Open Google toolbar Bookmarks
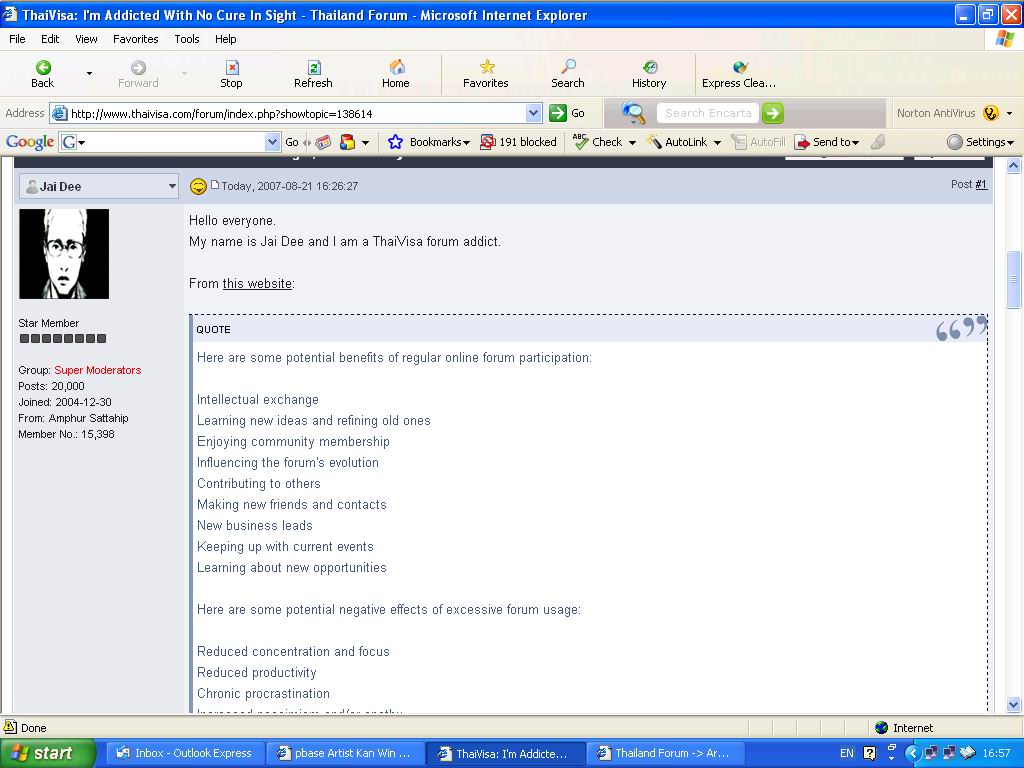 pos(428,142)
